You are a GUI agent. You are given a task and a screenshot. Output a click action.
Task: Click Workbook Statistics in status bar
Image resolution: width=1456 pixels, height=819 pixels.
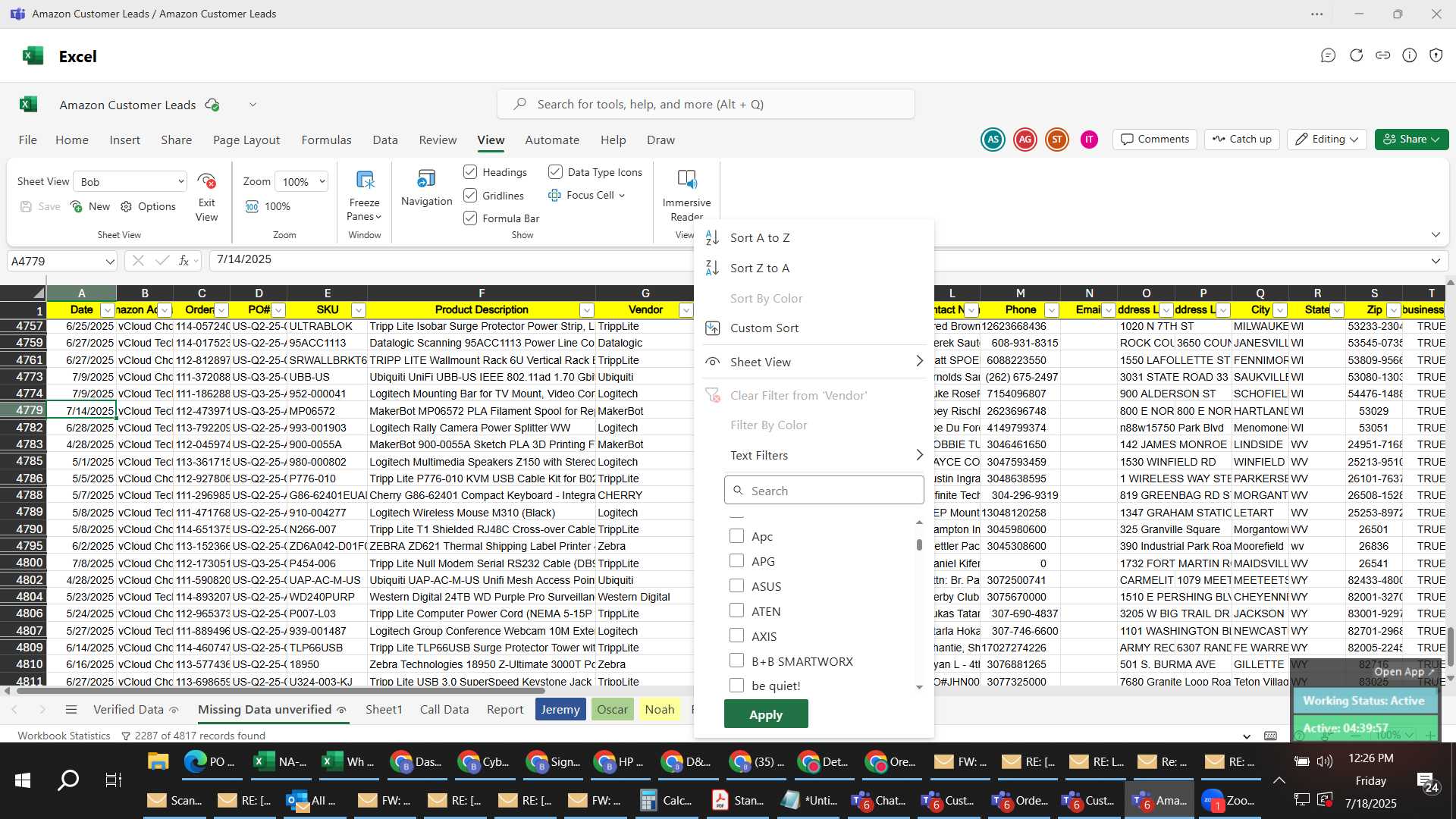coord(64,736)
